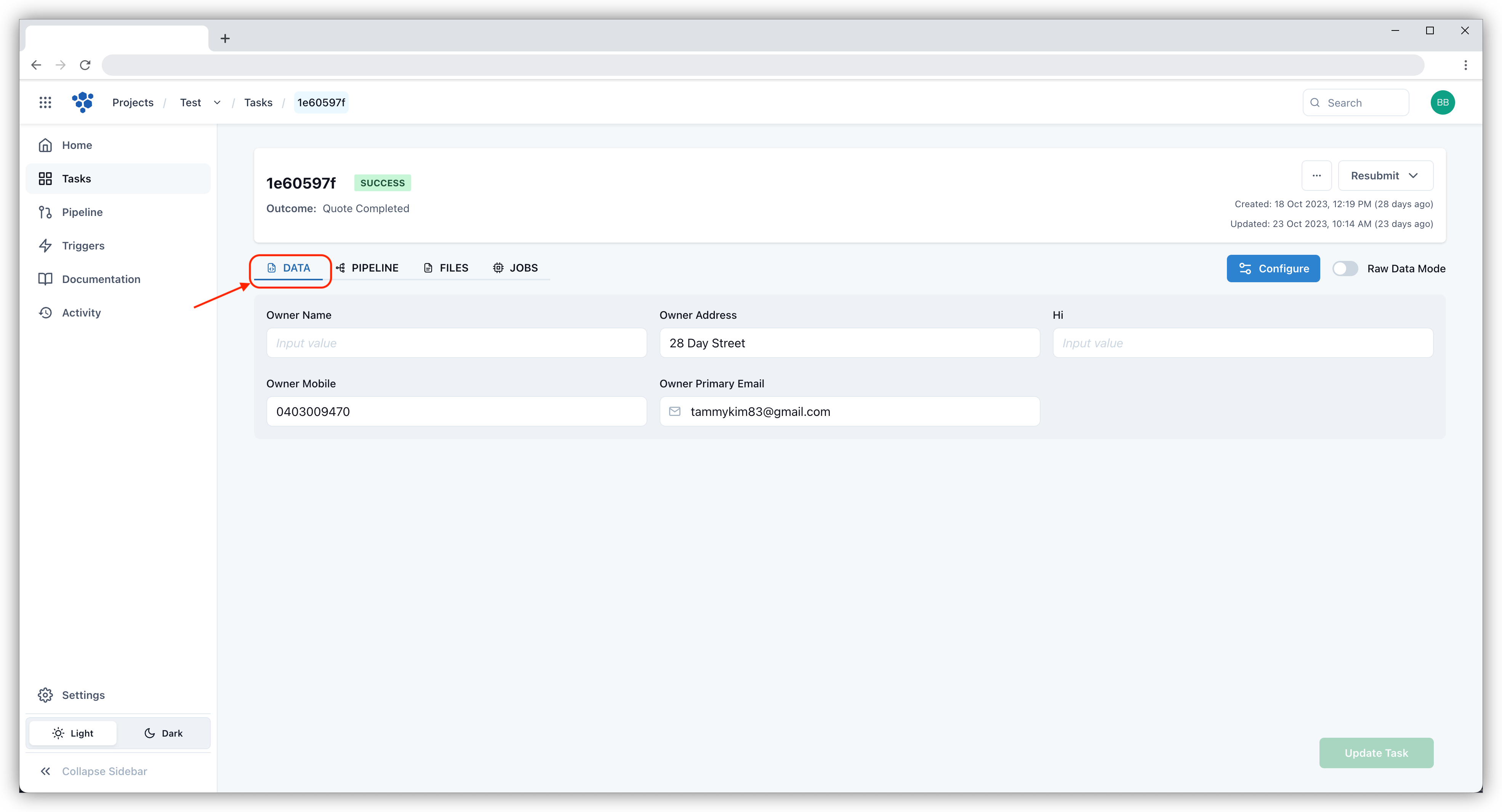The height and width of the screenshot is (812, 1502).
Task: Open the more actions ellipsis menu
Action: [1316, 176]
